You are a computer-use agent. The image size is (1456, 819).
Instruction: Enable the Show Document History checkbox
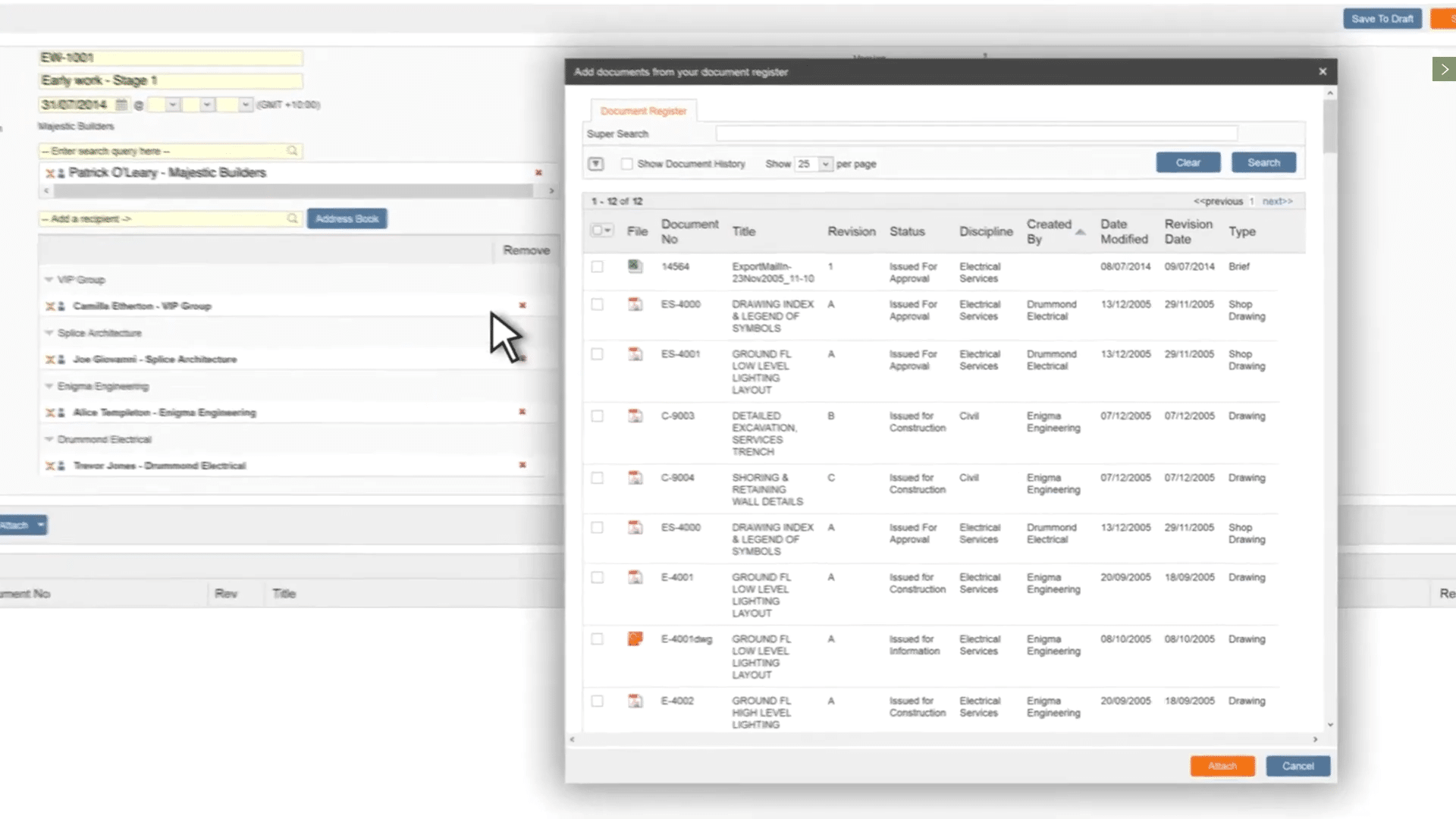[x=627, y=164]
